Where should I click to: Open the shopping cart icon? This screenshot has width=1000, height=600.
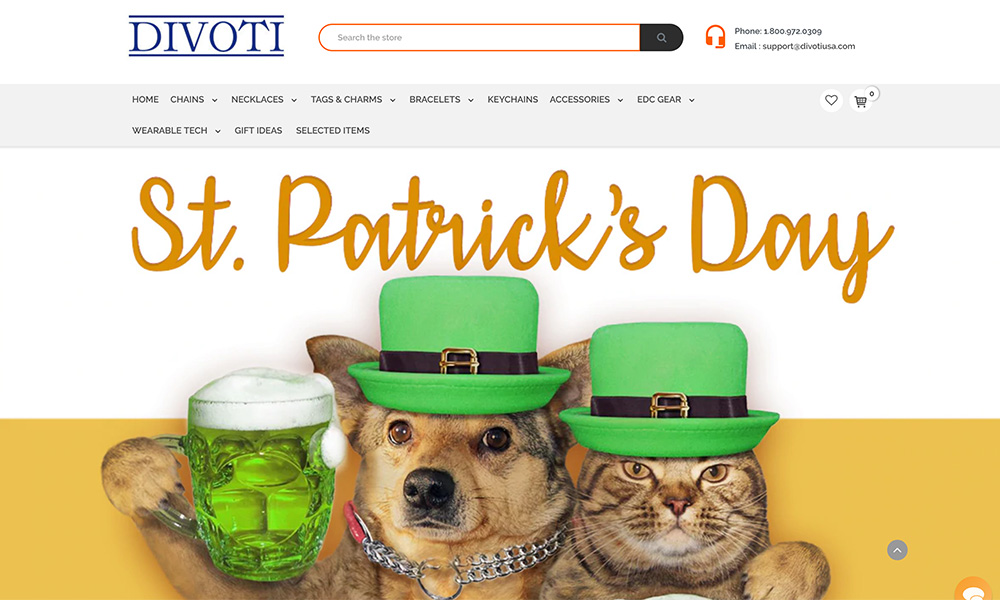coord(860,101)
